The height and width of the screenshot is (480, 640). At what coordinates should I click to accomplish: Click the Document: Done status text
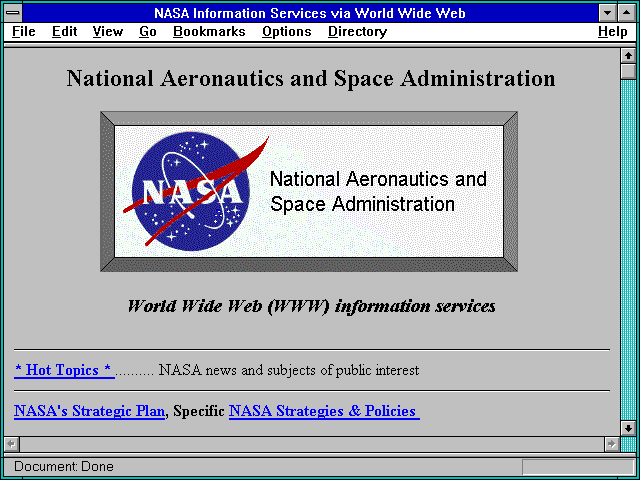64,467
